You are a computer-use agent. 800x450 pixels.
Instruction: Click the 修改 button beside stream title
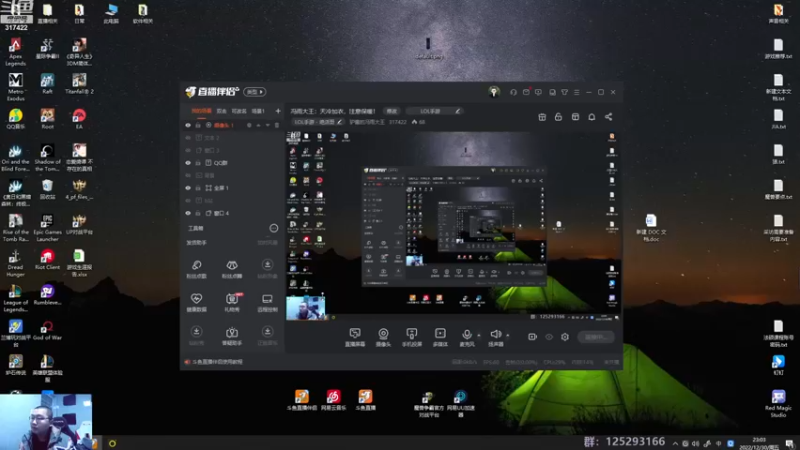(x=391, y=111)
